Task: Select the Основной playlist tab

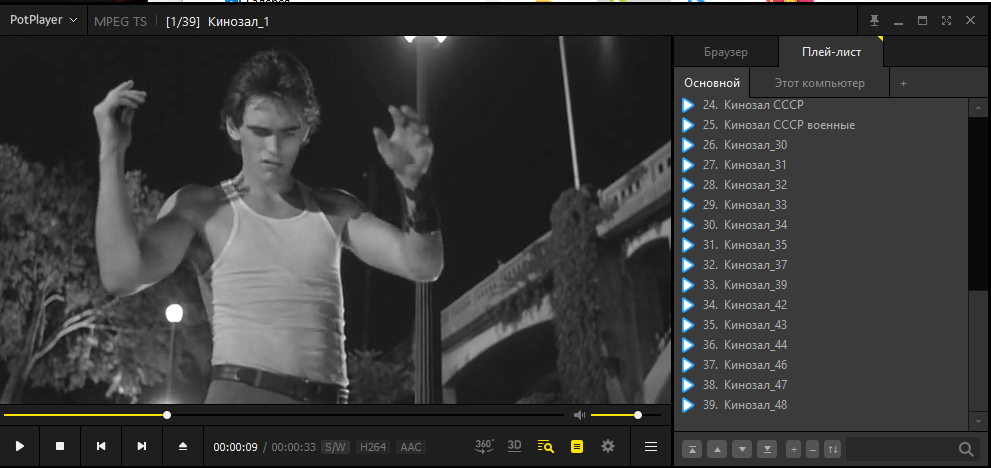Action: tap(712, 83)
